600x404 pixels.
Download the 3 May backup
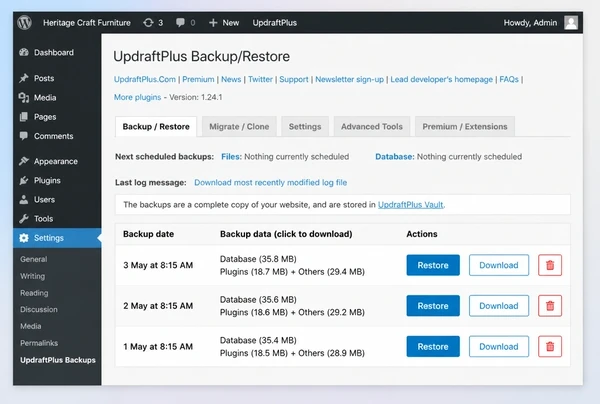pos(499,265)
